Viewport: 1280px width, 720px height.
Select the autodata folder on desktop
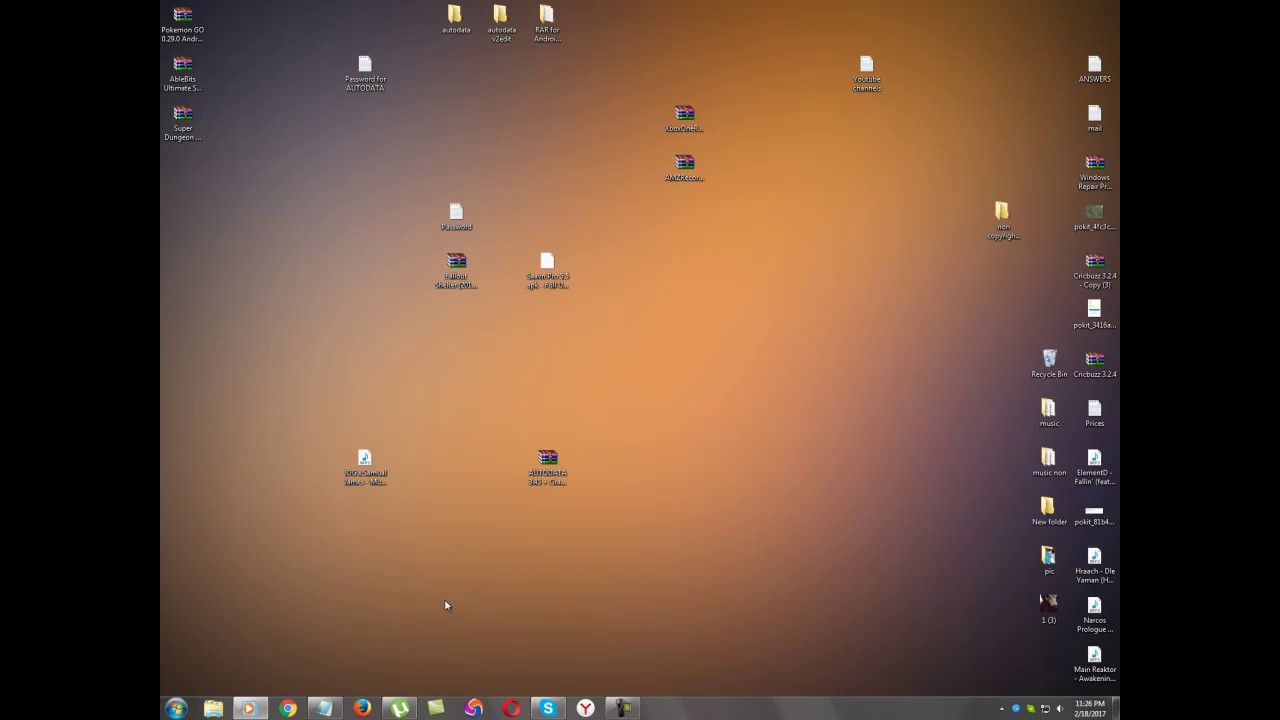click(455, 19)
